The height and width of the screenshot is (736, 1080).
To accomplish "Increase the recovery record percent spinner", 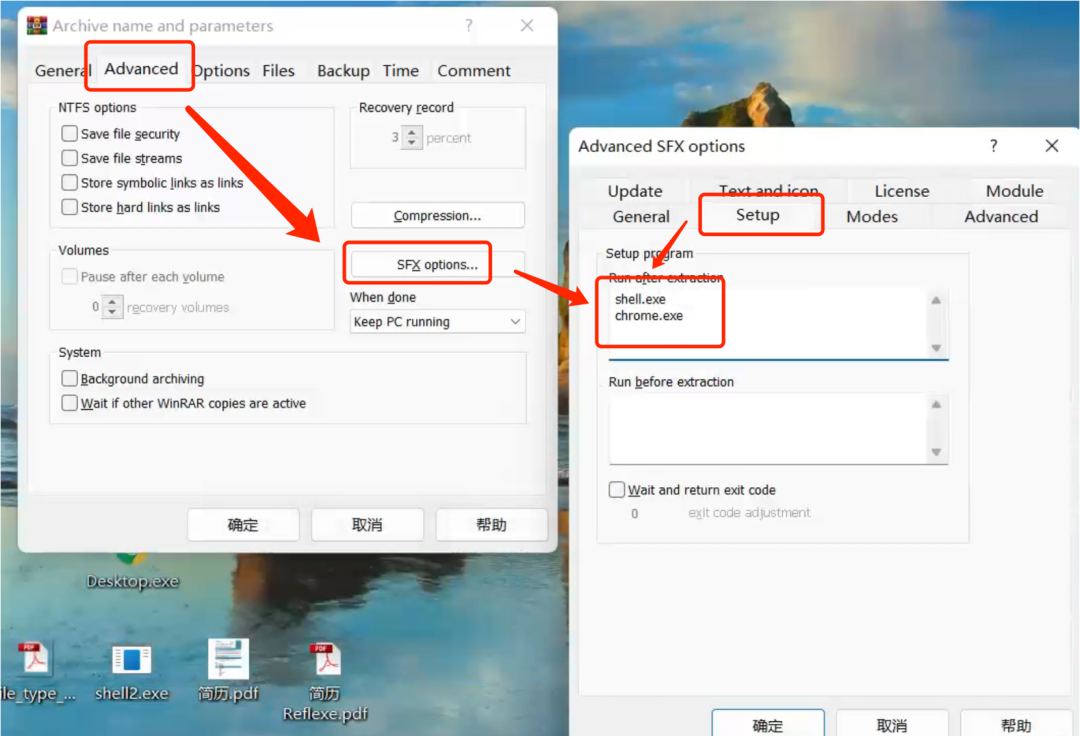I will 412,132.
